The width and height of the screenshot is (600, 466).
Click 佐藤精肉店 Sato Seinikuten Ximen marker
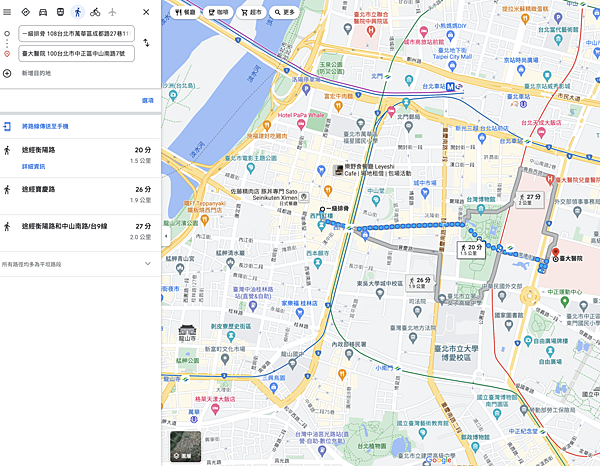point(303,197)
